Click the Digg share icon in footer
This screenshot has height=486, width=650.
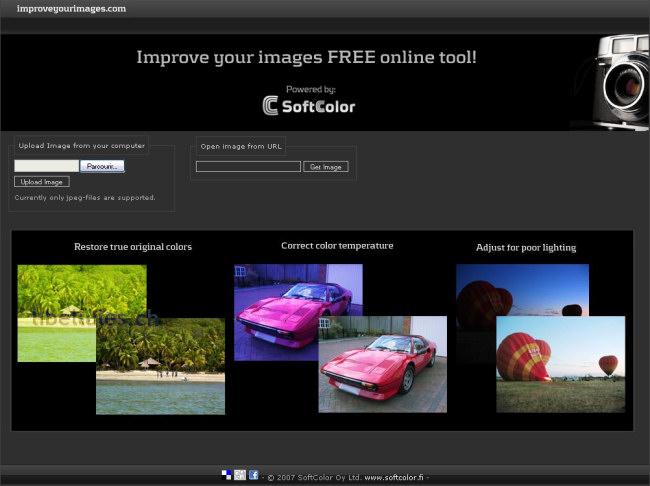(x=240, y=475)
